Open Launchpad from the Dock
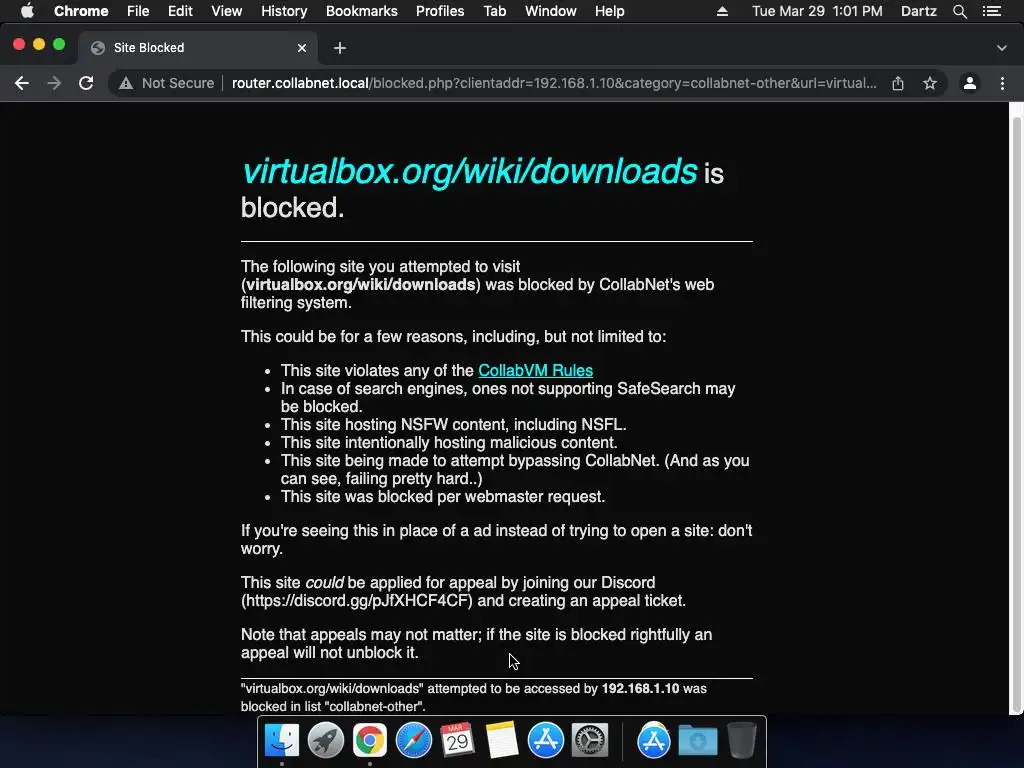Image resolution: width=1024 pixels, height=768 pixels. click(x=326, y=740)
